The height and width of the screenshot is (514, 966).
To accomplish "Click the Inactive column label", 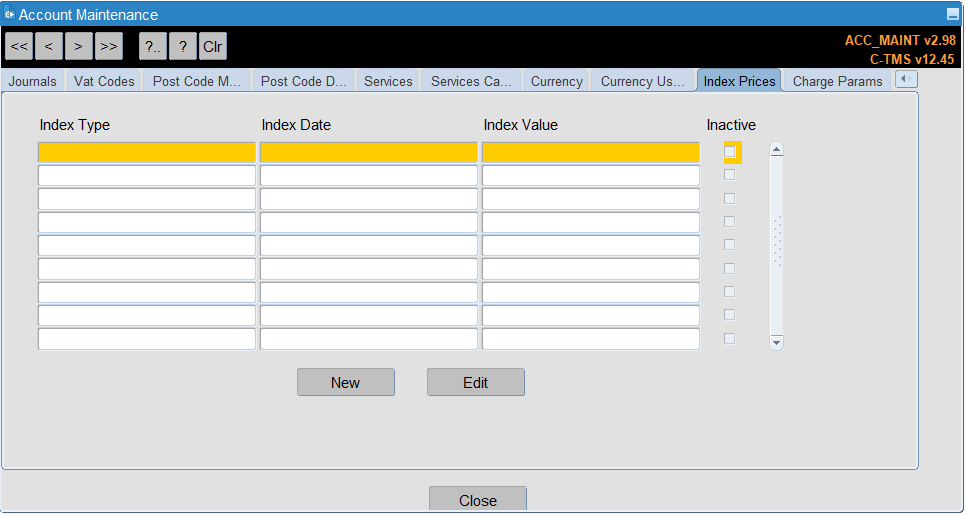I will coord(731,125).
